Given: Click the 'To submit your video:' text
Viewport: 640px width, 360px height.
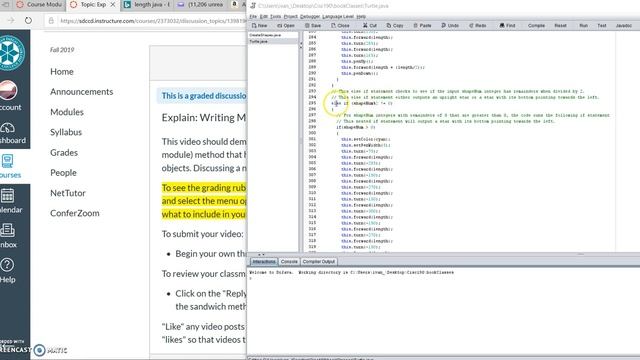Looking at the screenshot, I should [x=202, y=234].
